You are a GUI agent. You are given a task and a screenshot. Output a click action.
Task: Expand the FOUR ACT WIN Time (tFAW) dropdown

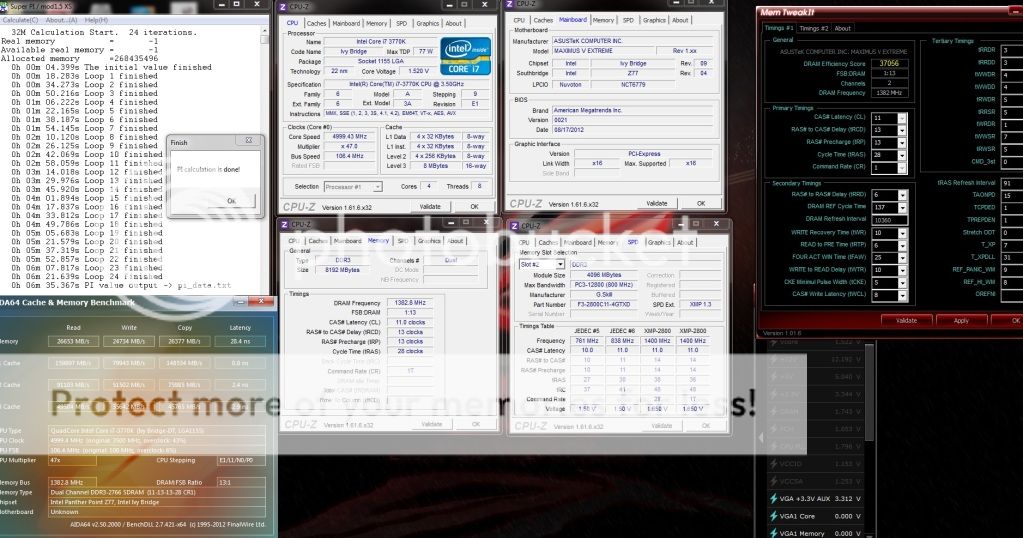[903, 257]
